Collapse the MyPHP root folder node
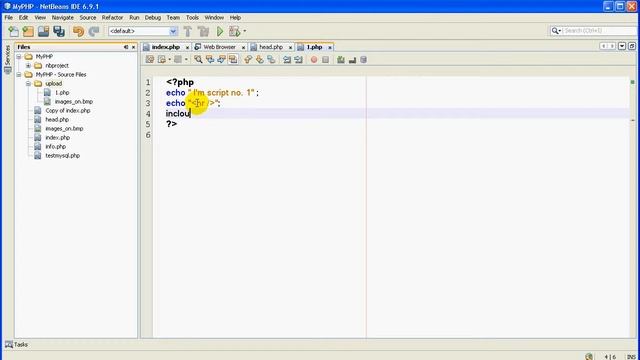This screenshot has height=360, width=640. (19, 56)
